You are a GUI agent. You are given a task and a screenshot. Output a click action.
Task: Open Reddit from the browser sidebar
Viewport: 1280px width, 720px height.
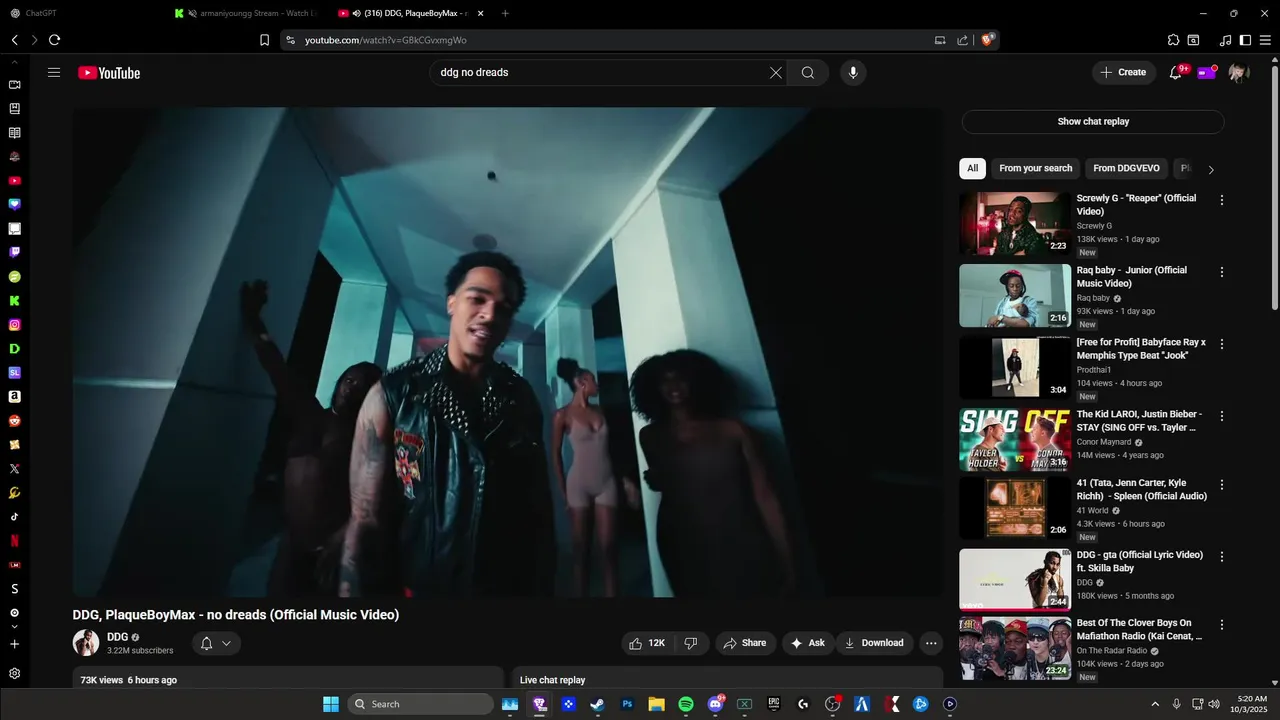click(x=14, y=421)
